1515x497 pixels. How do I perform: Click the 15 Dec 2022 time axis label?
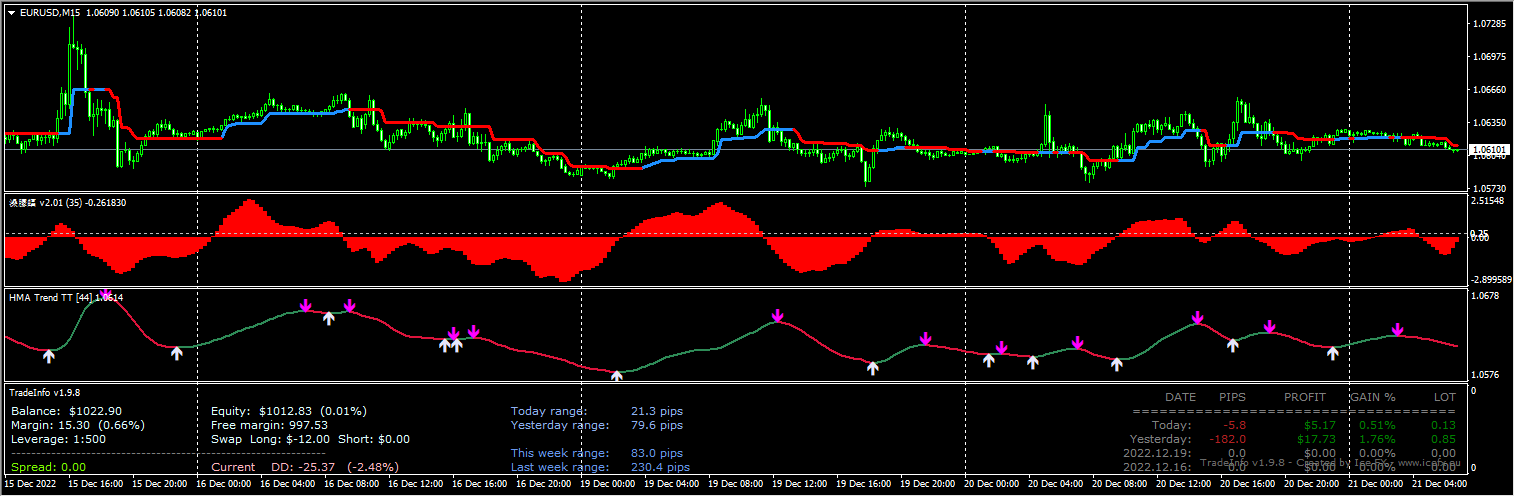tap(31, 484)
